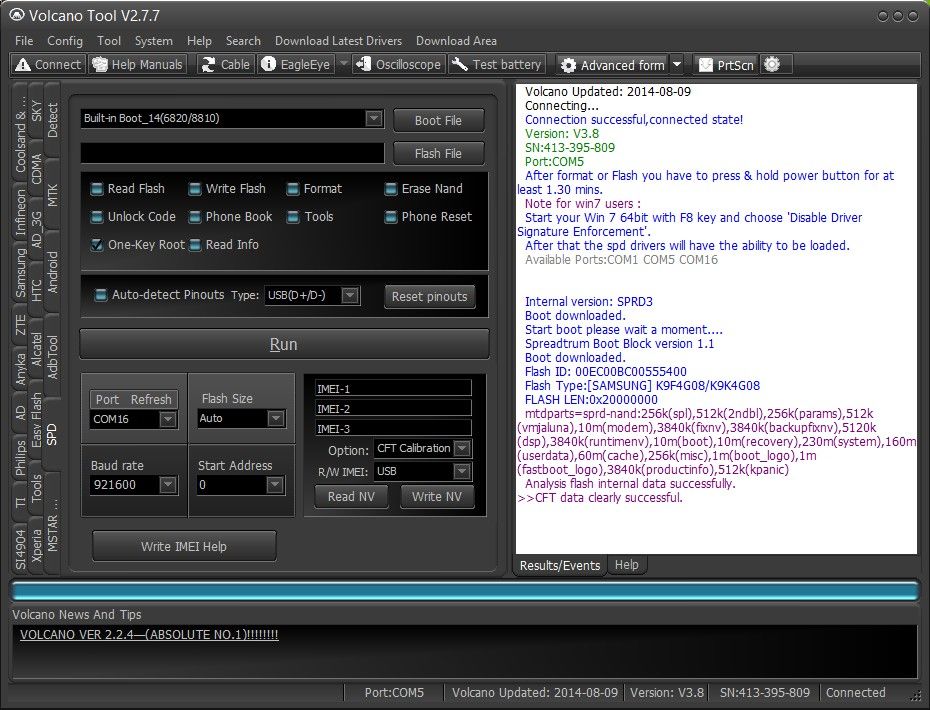Click the Volcano logo in title bar
The height and width of the screenshot is (710, 930).
coord(17,15)
